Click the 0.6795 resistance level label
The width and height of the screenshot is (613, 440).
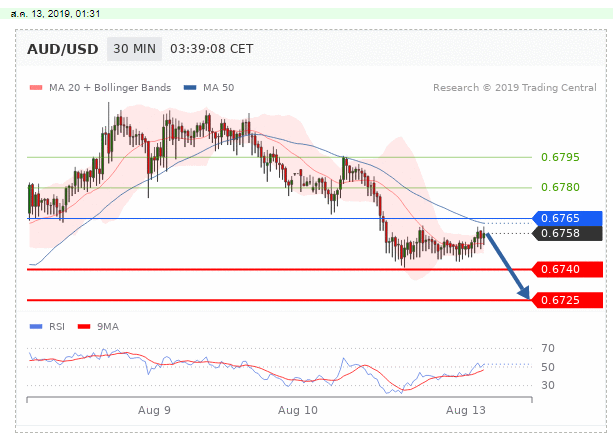560,157
